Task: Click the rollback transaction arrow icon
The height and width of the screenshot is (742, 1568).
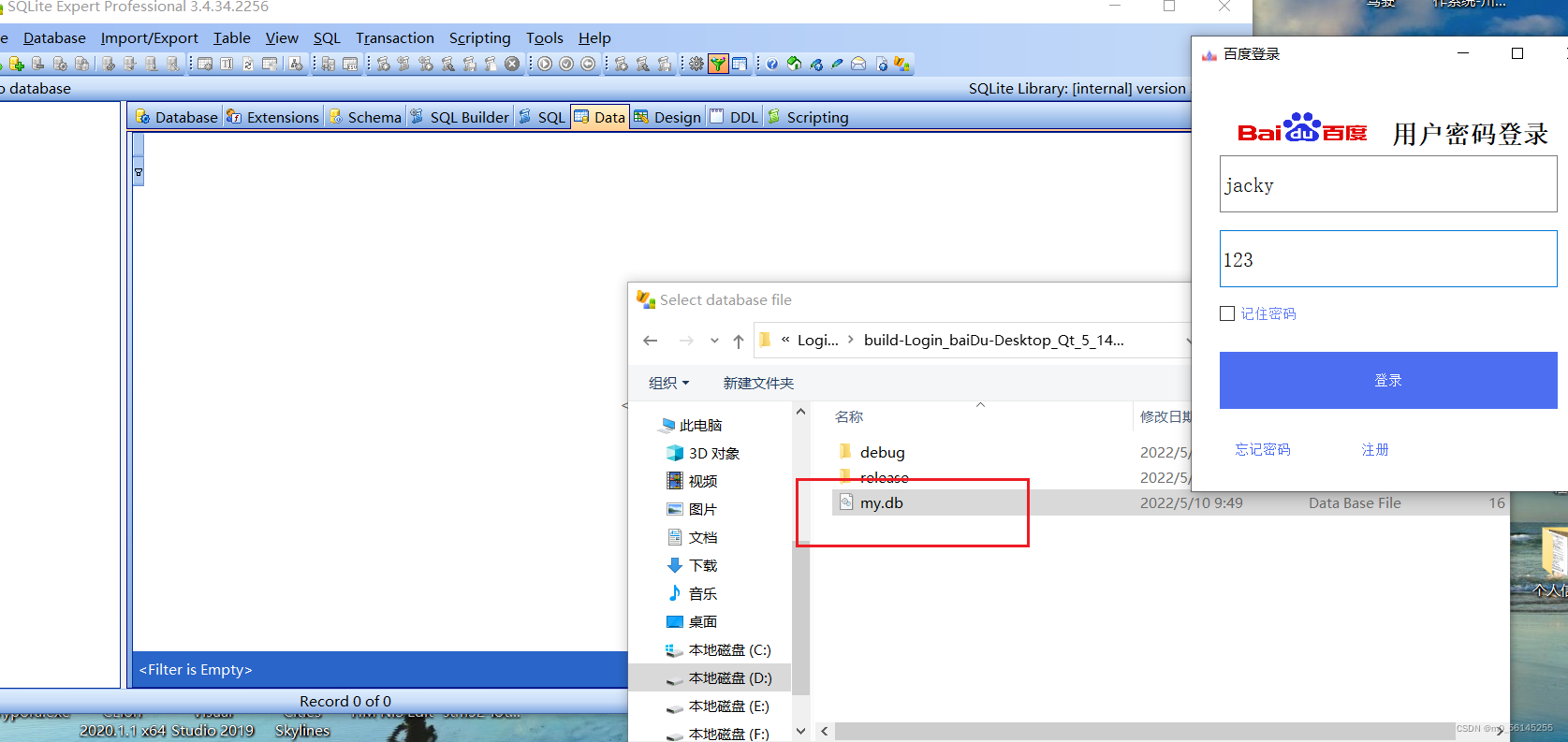Action: point(588,64)
